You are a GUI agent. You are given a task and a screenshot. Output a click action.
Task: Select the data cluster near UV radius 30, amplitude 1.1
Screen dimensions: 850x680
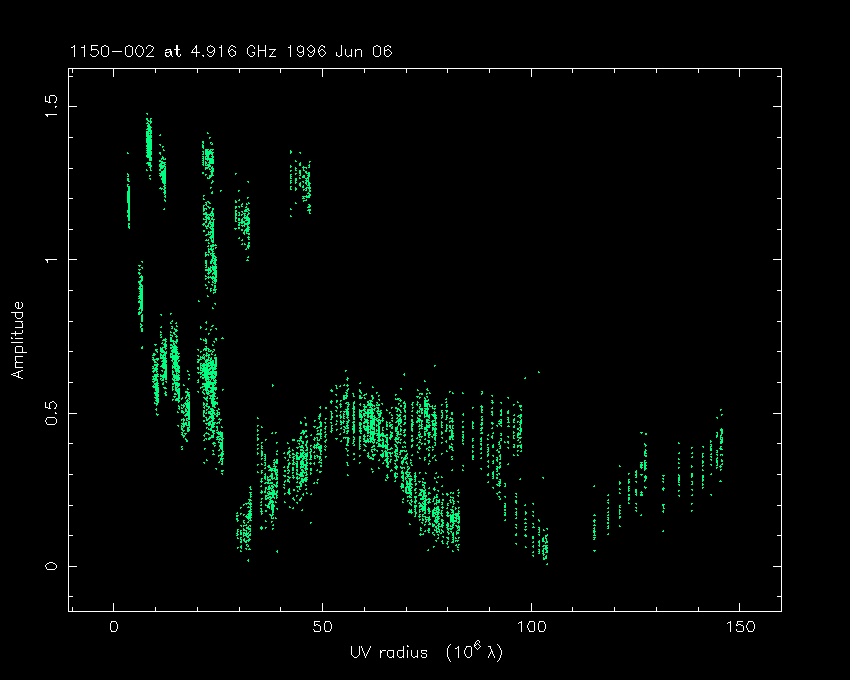[x=242, y=218]
